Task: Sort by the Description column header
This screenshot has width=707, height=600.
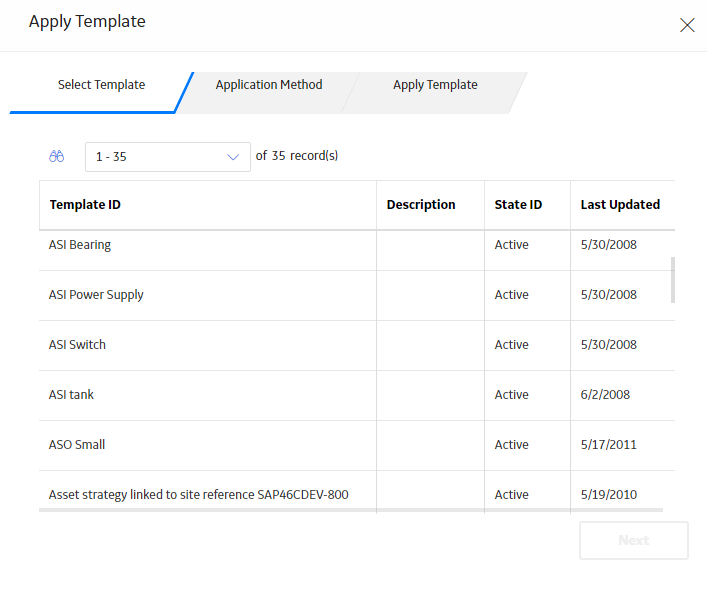Action: point(421,205)
